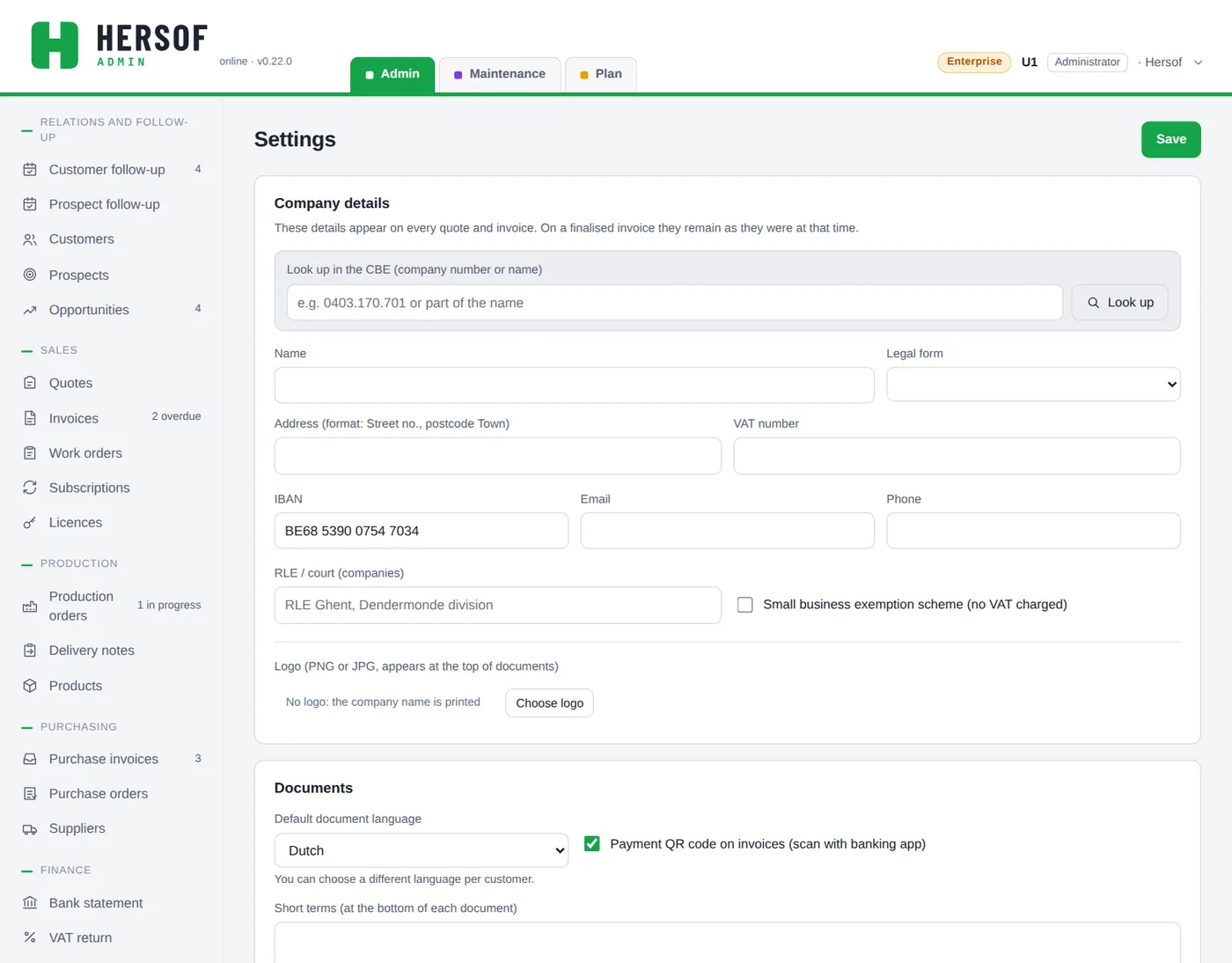Click the Email input field
1232x963 pixels.
pos(727,531)
